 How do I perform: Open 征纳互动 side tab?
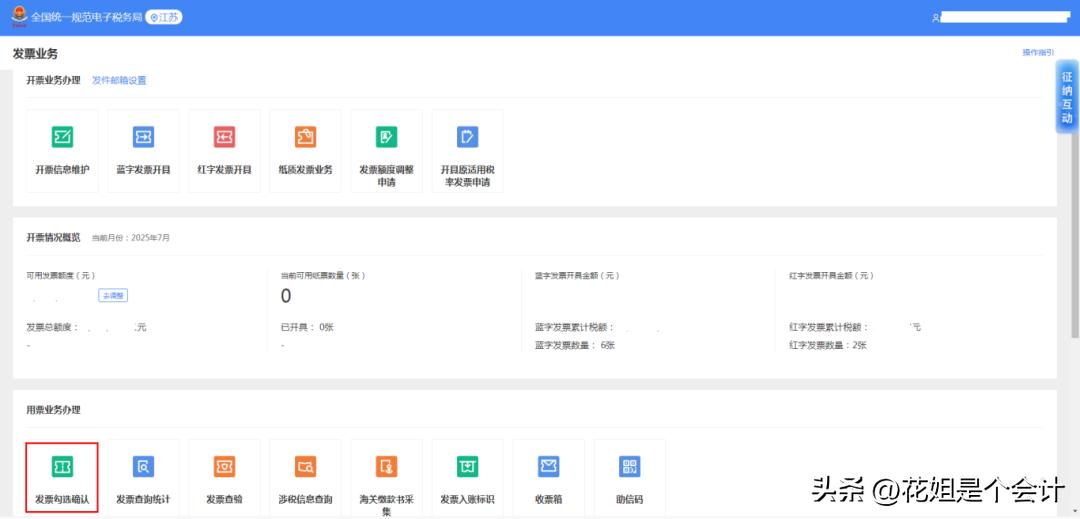click(x=1067, y=97)
